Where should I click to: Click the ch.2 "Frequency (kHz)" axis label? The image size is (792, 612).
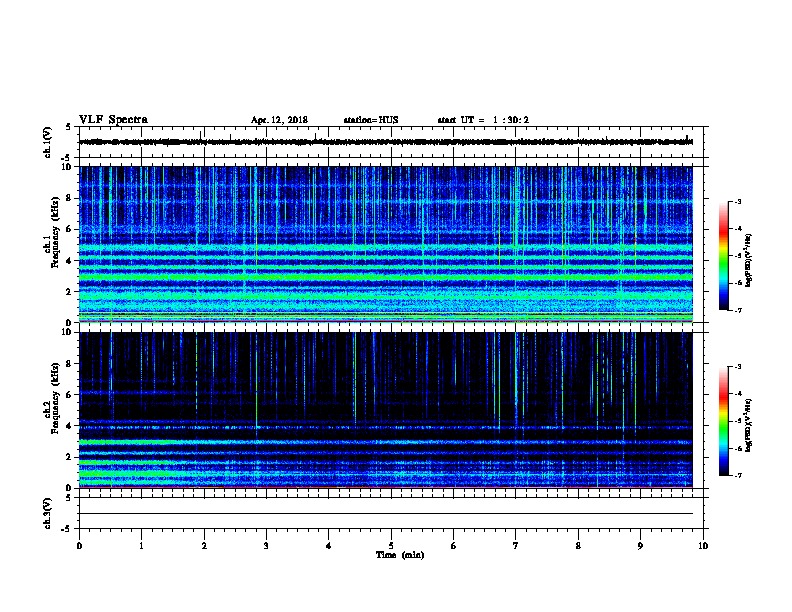tap(55, 398)
